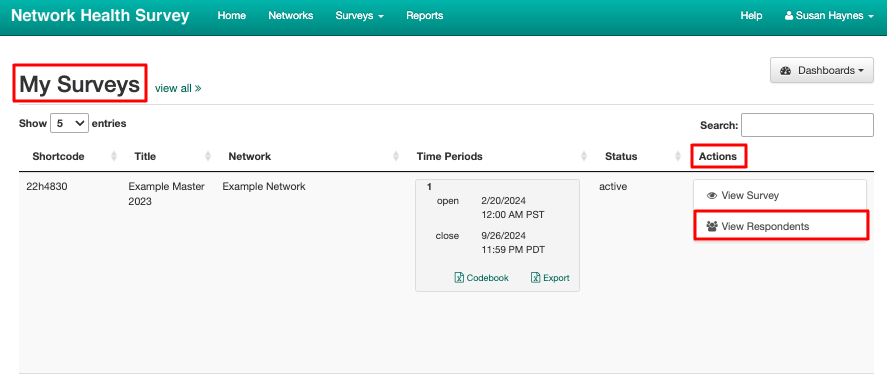Go to the Networks menu item
Screen dimensions: 887x374
(291, 16)
